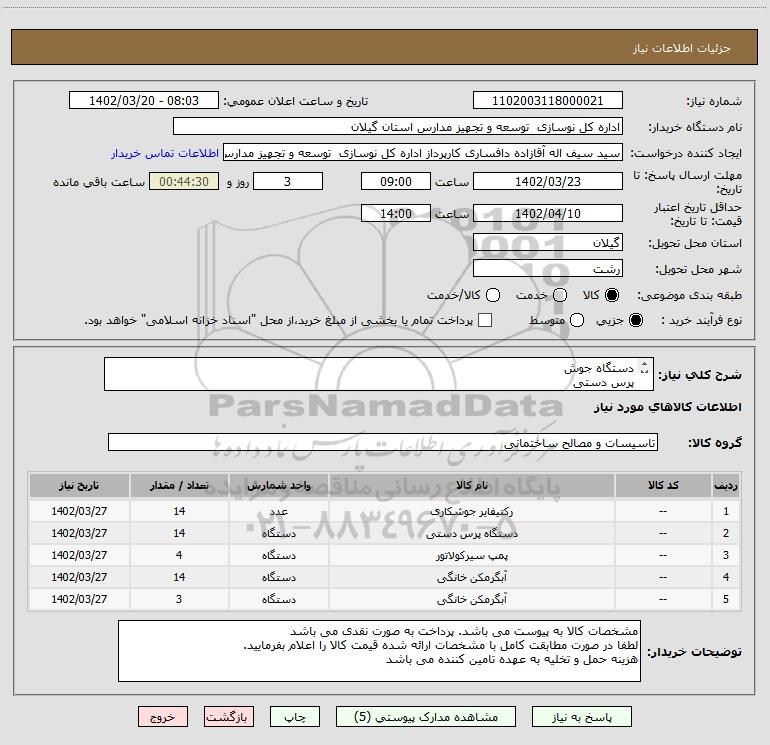Click the تعداد / مقدار column header
This screenshot has width=770, height=745.
click(x=179, y=485)
